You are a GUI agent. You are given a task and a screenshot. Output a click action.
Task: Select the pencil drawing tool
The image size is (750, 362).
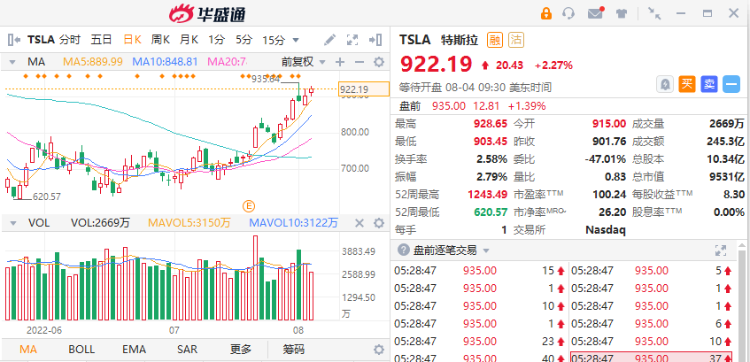(330, 40)
